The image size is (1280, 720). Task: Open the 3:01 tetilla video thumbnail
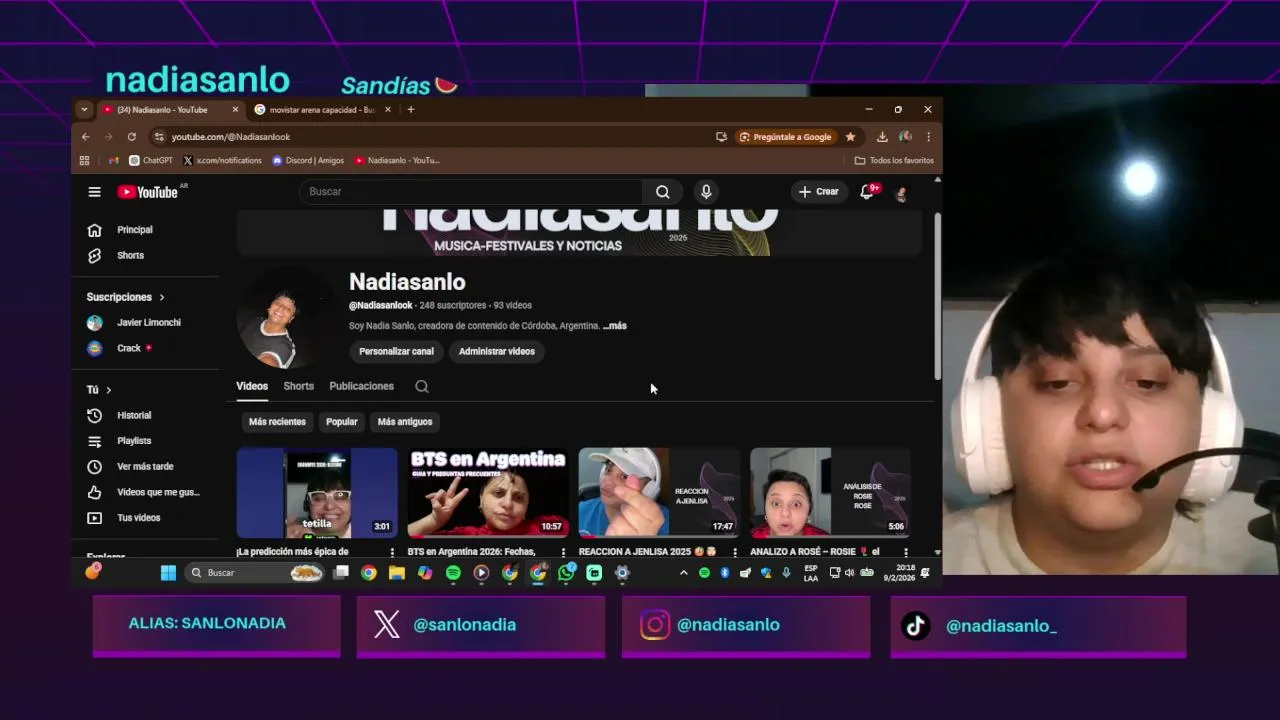tap(317, 492)
